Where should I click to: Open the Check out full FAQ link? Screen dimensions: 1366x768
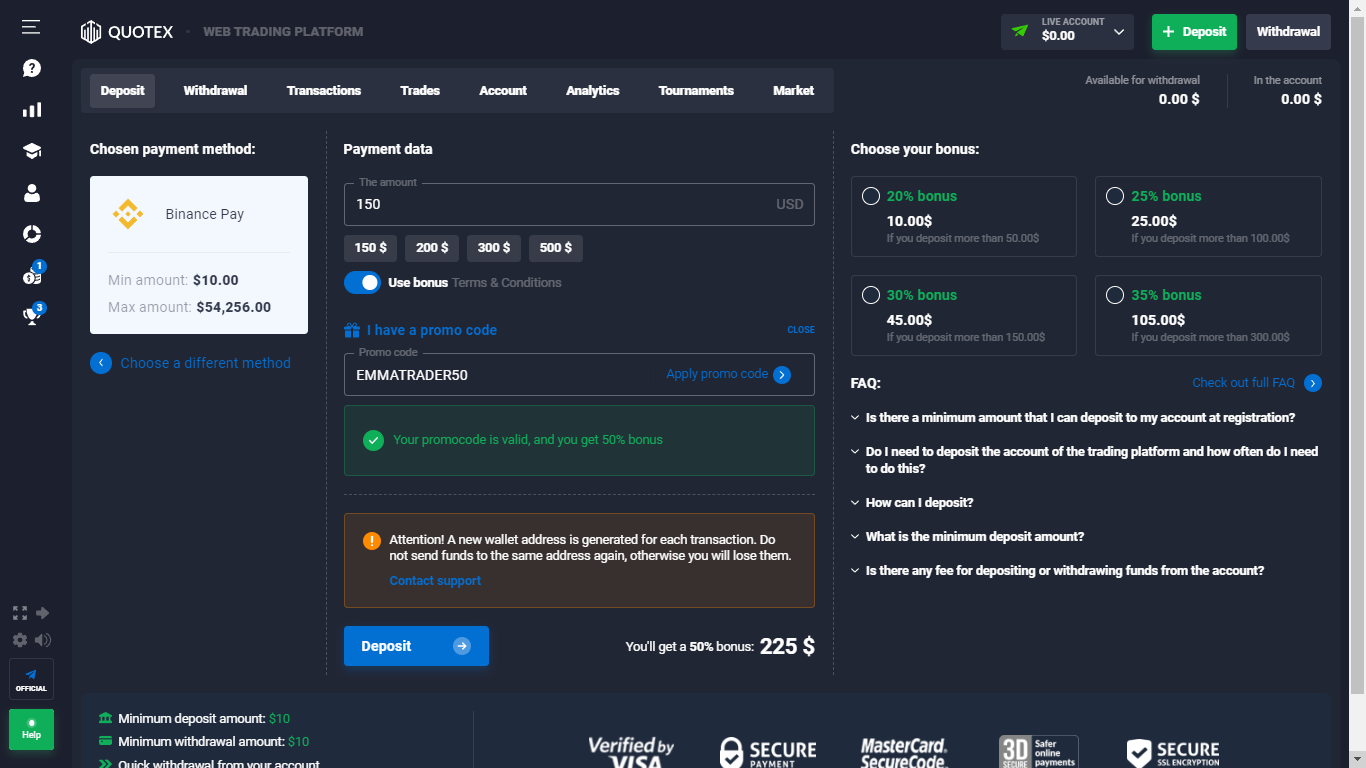pyautogui.click(x=1244, y=383)
